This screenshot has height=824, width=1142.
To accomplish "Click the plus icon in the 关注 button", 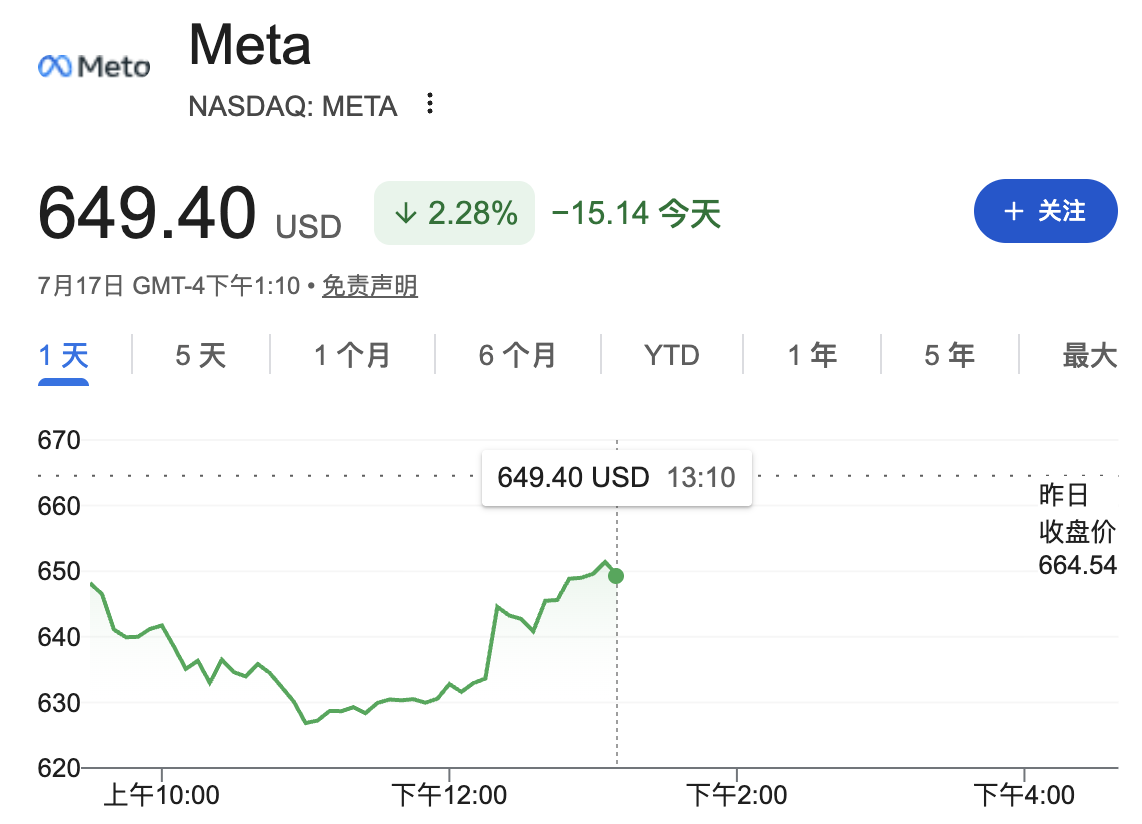I will pos(1013,211).
